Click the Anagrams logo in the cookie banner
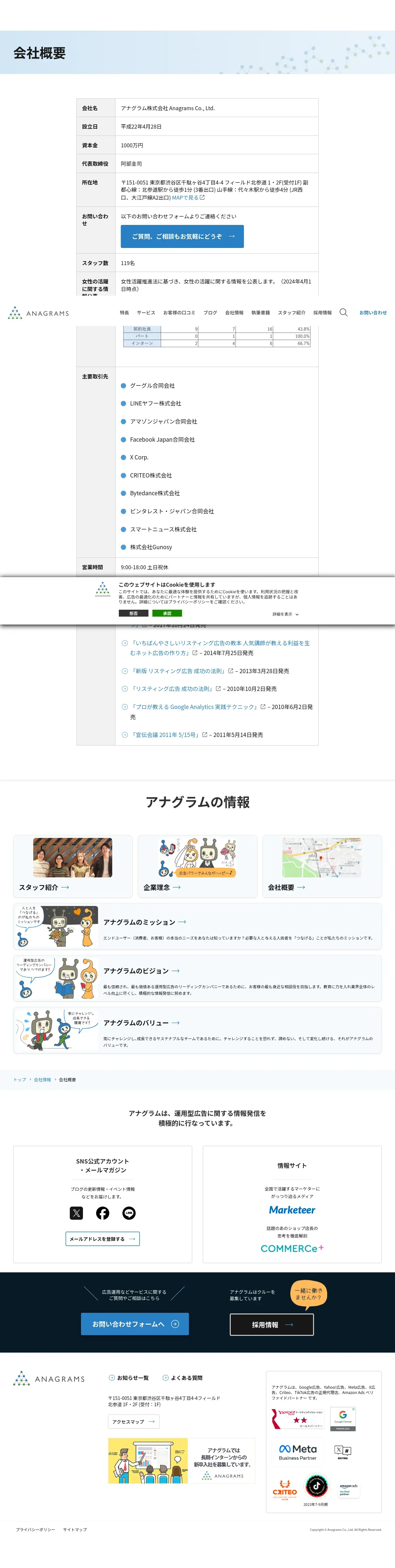The width and height of the screenshot is (395, 1568). 102,590
